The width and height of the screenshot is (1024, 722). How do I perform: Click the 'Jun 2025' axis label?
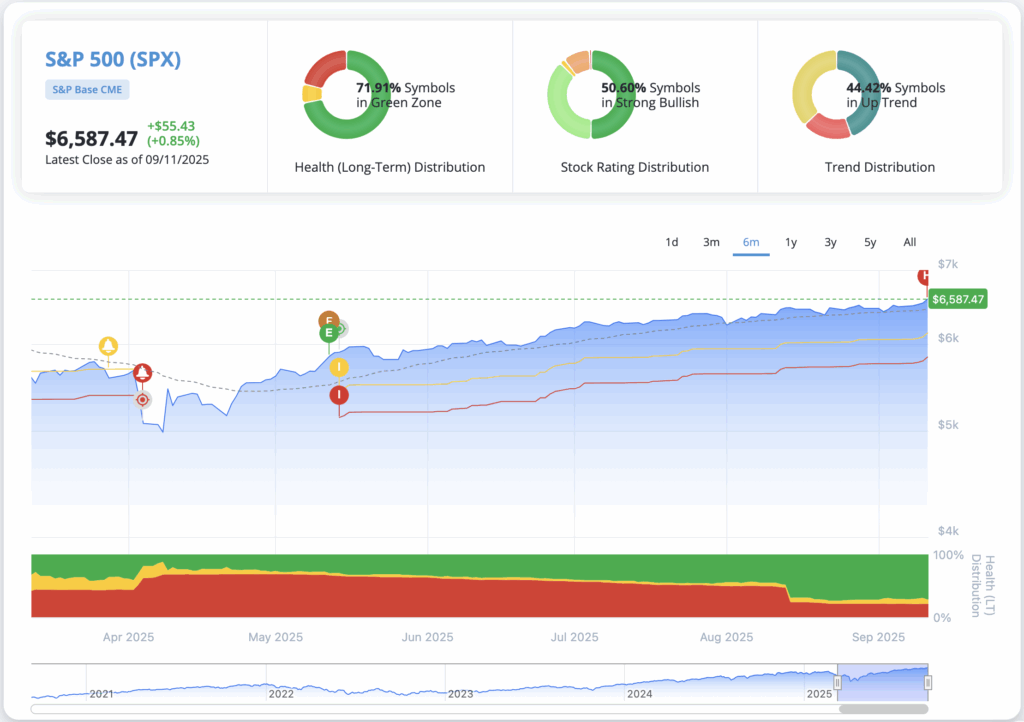point(428,637)
